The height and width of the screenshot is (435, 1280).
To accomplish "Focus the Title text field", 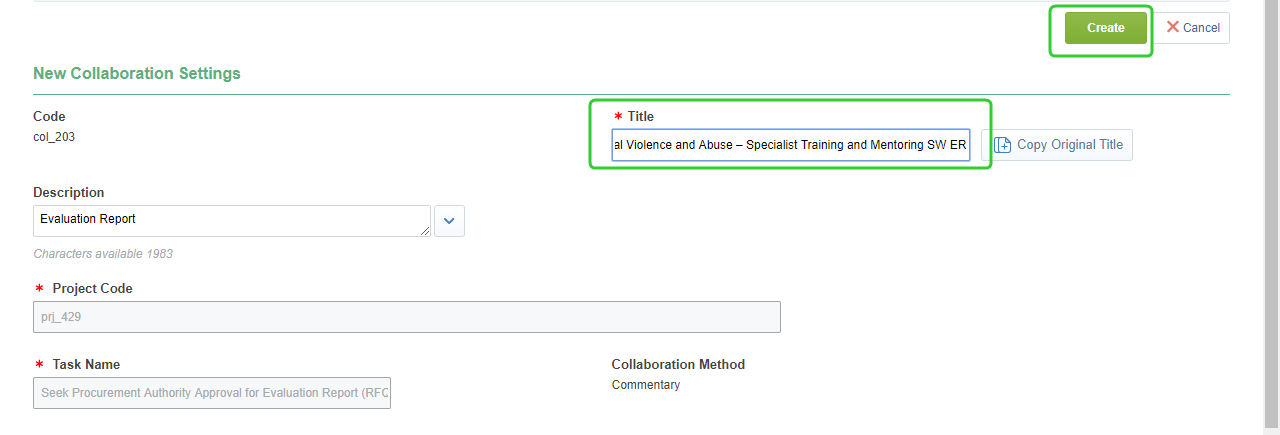I will (x=790, y=145).
